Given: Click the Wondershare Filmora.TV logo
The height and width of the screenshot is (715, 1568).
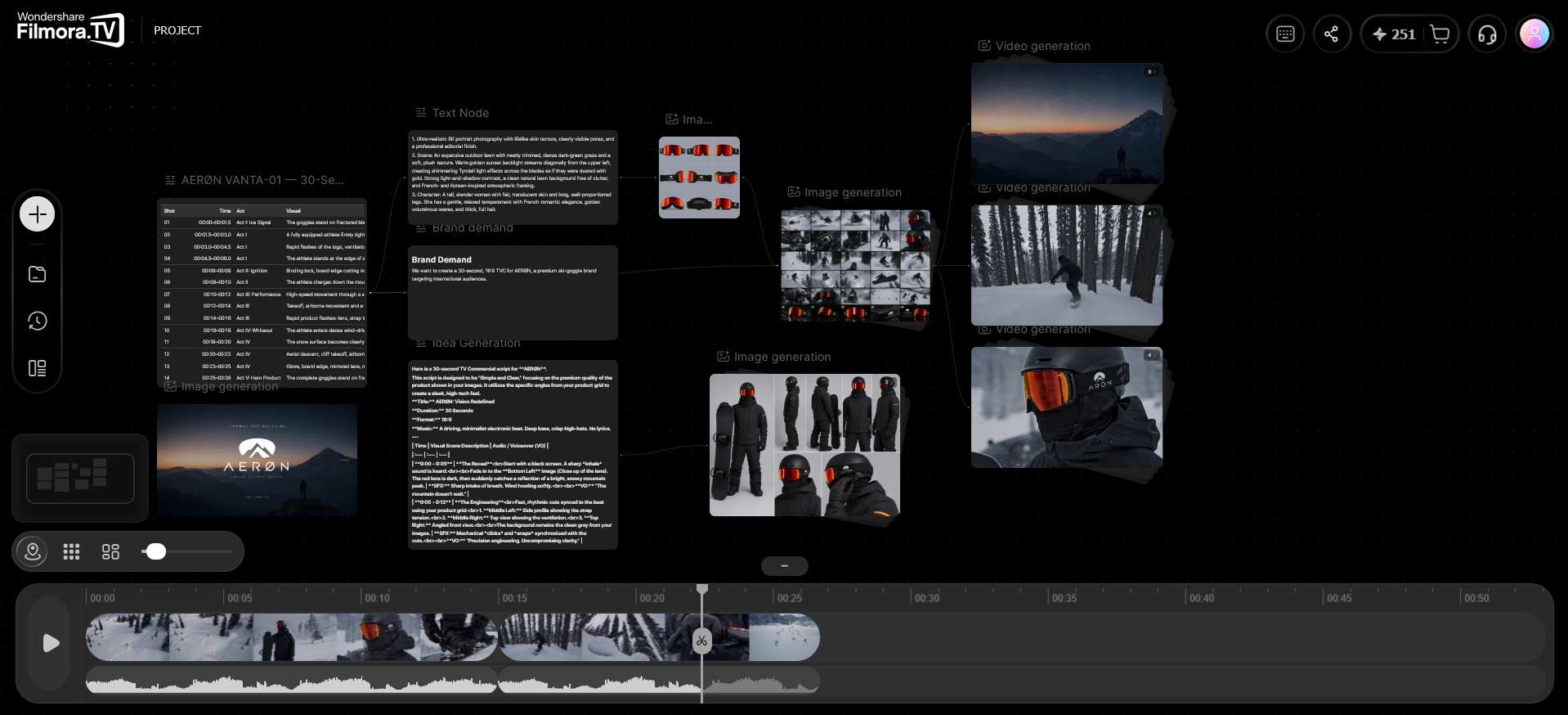Looking at the screenshot, I should (70, 29).
